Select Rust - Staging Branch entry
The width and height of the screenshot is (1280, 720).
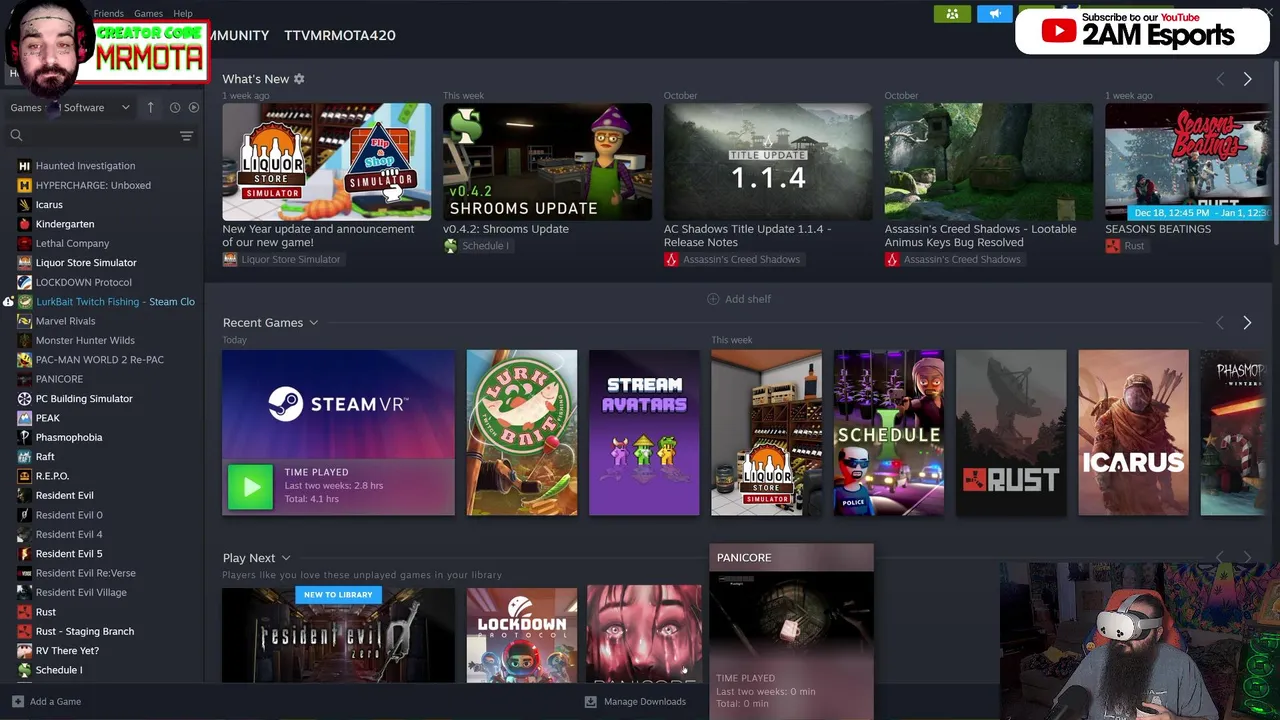84,631
